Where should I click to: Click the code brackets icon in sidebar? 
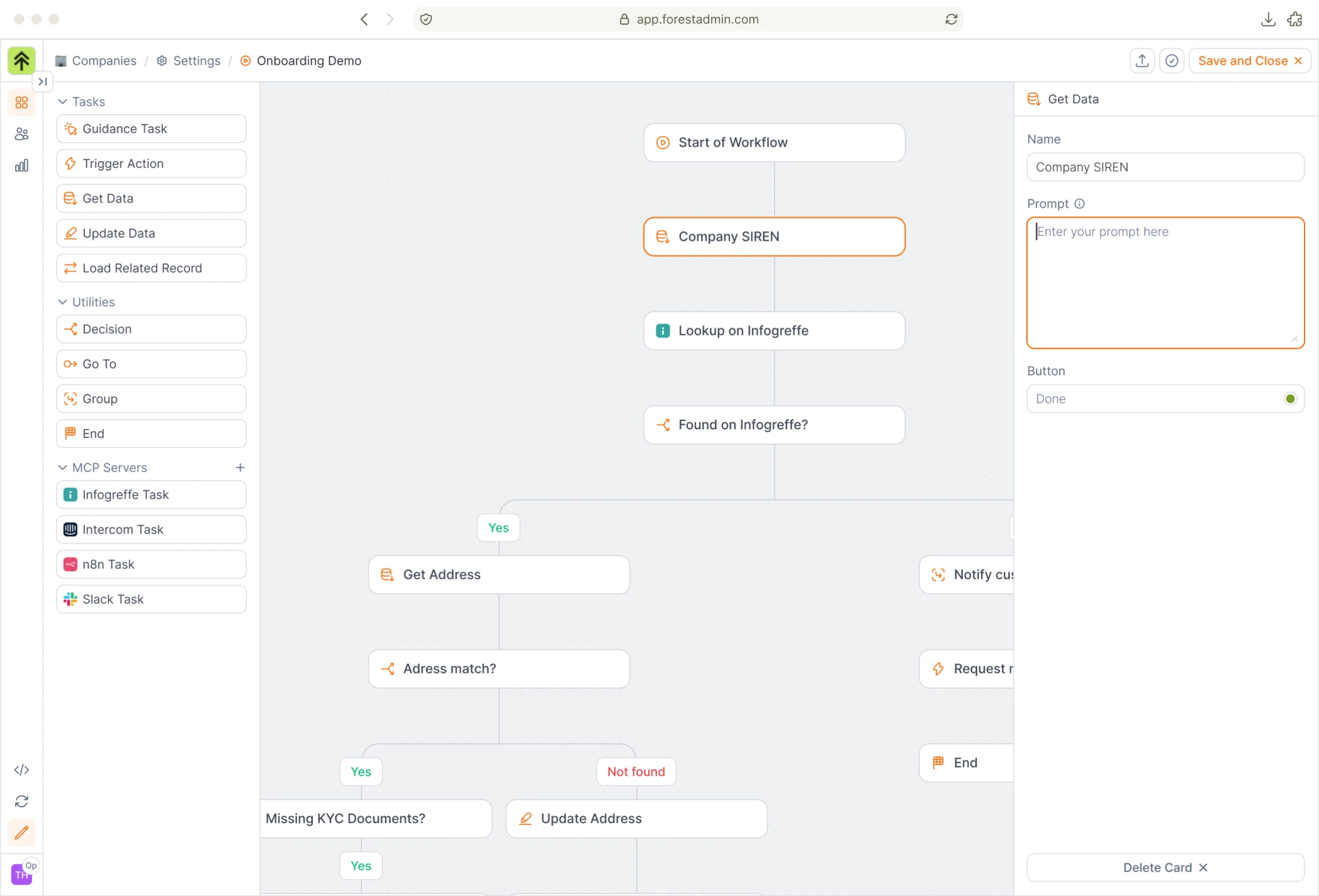(21, 770)
